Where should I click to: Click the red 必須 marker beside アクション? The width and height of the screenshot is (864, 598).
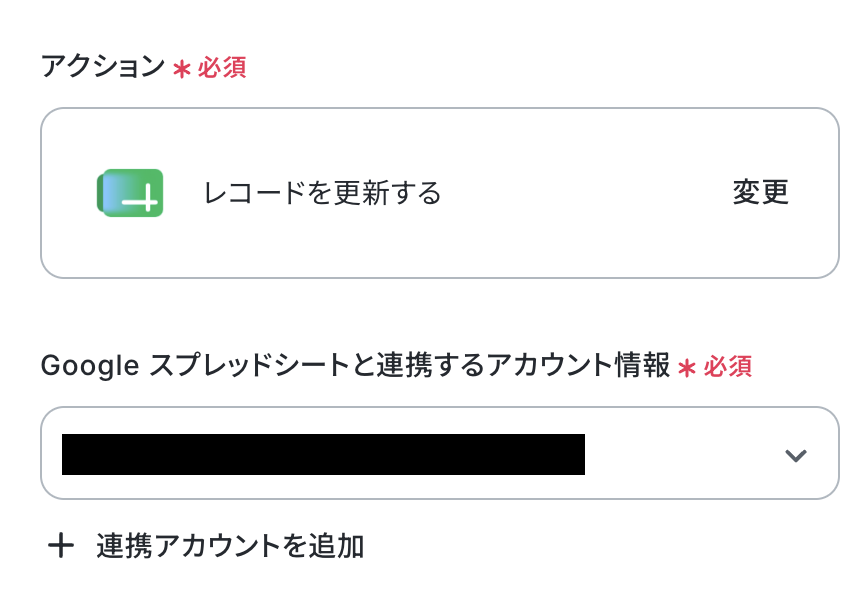(222, 68)
